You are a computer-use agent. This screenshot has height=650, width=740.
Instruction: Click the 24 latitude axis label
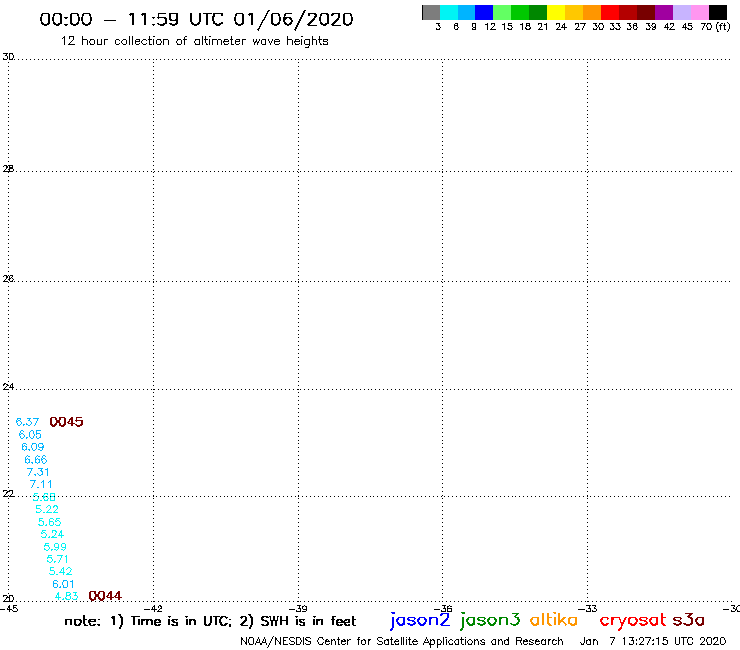click(x=8, y=387)
